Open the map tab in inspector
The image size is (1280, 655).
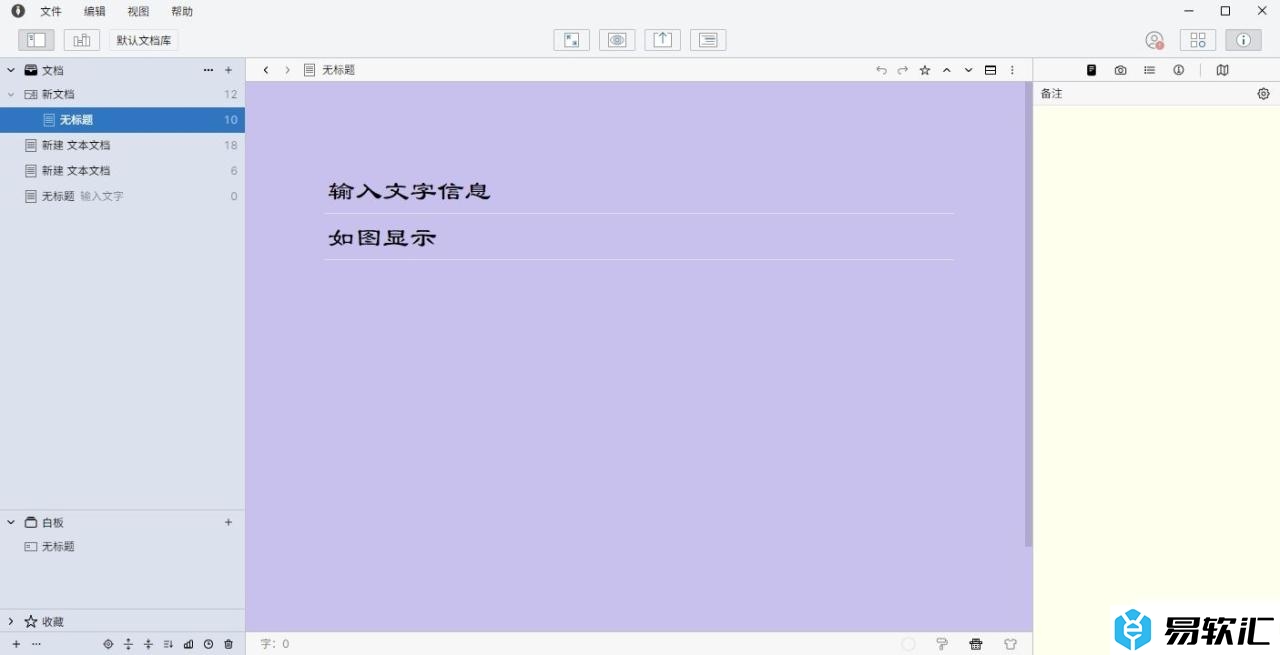pyautogui.click(x=1222, y=70)
